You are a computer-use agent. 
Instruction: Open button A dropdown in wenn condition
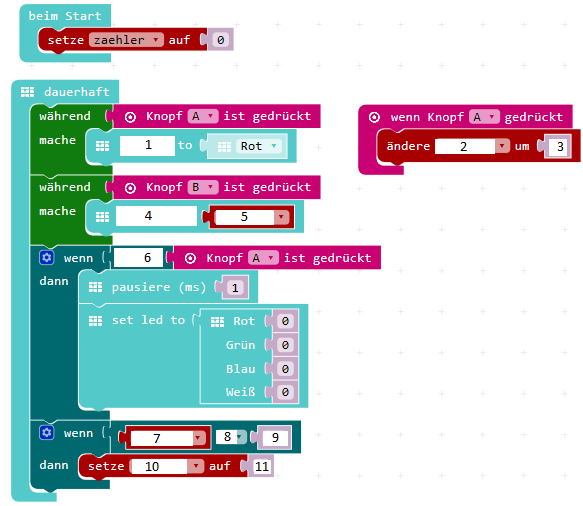tap(263, 258)
